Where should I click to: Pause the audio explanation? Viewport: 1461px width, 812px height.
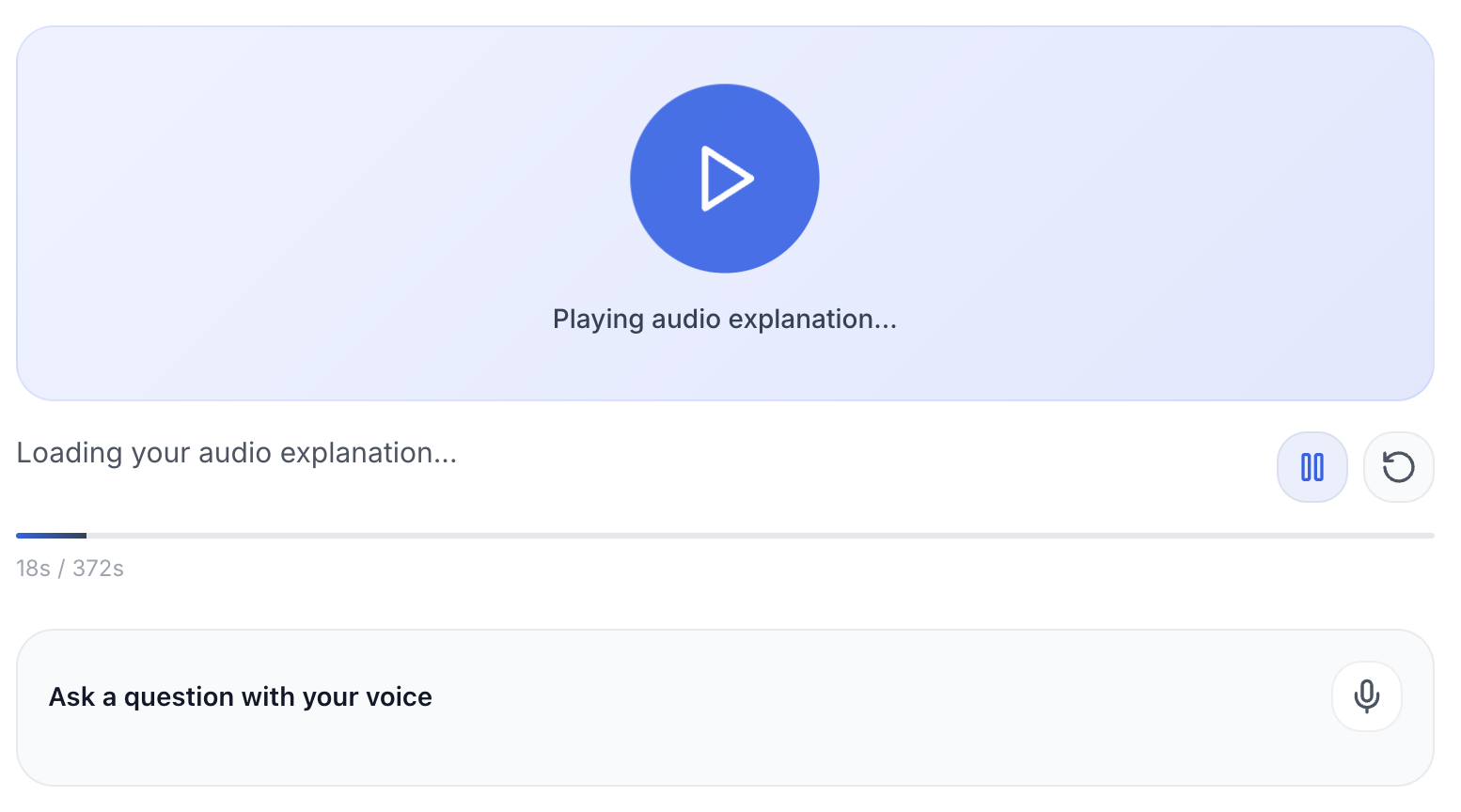(1312, 467)
